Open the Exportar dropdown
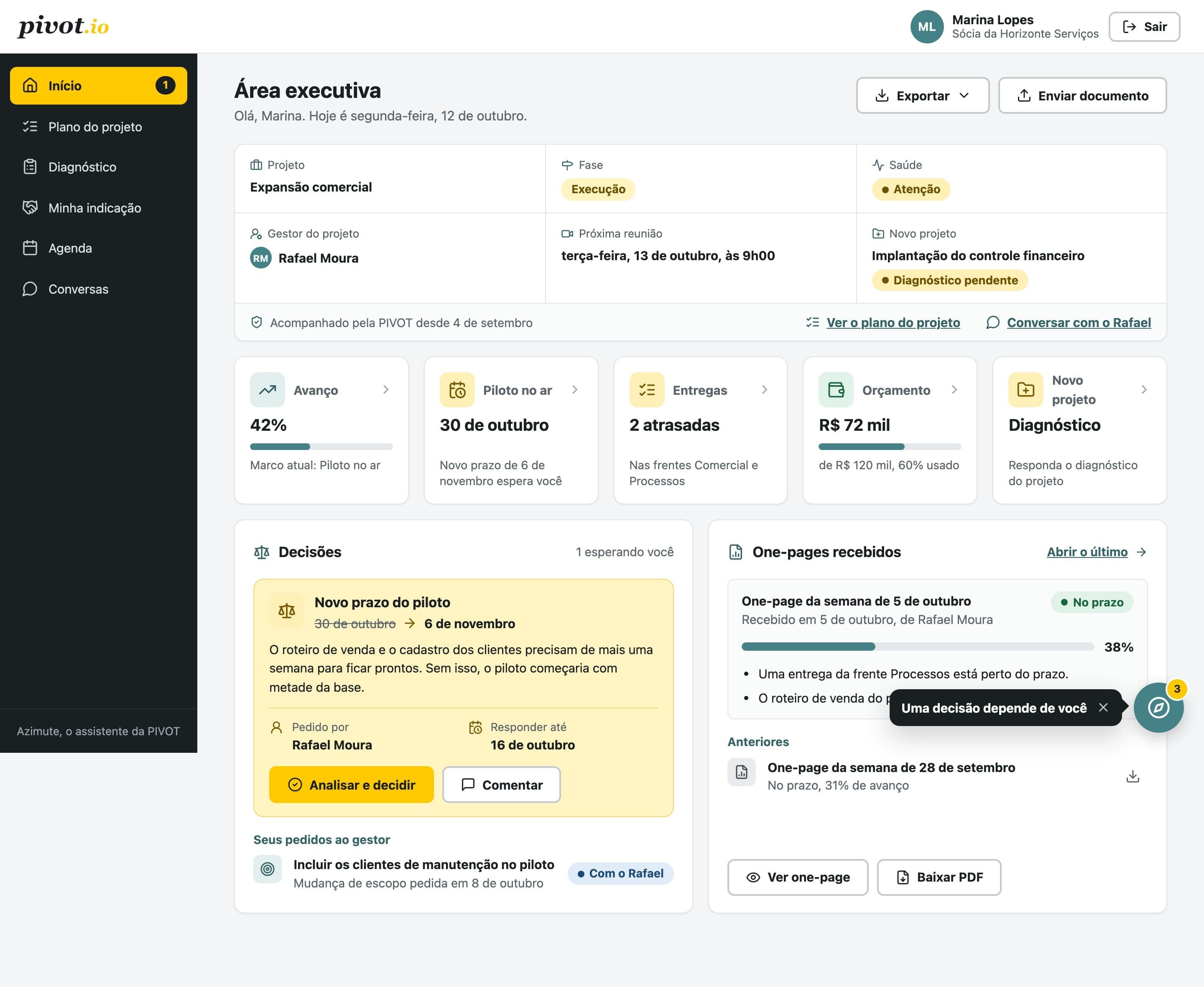1204x987 pixels. pyautogui.click(x=923, y=95)
